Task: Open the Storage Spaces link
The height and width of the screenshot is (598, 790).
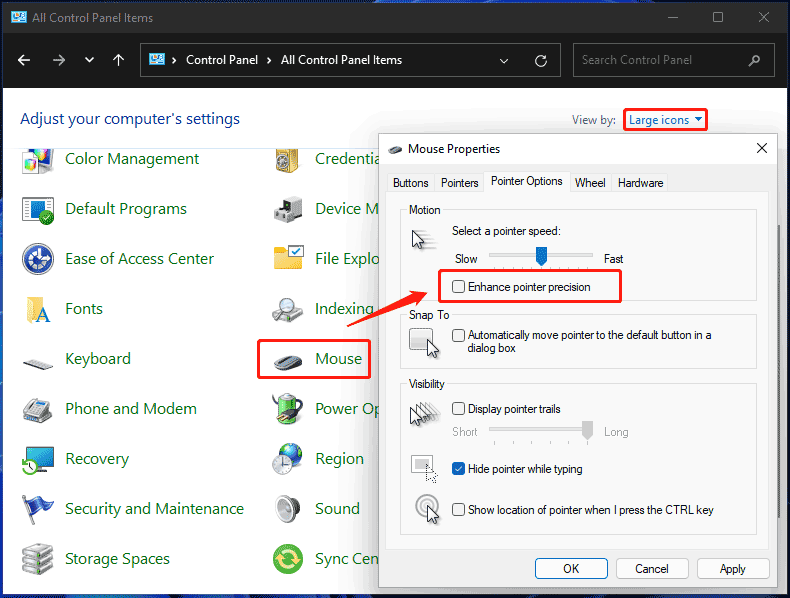Action: [x=117, y=559]
